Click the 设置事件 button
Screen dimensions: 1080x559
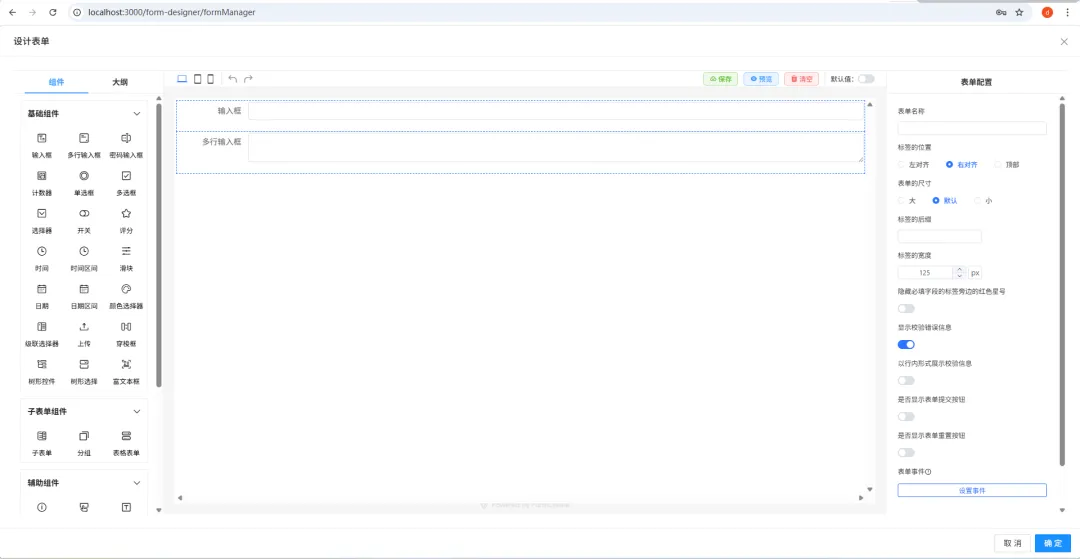972,490
